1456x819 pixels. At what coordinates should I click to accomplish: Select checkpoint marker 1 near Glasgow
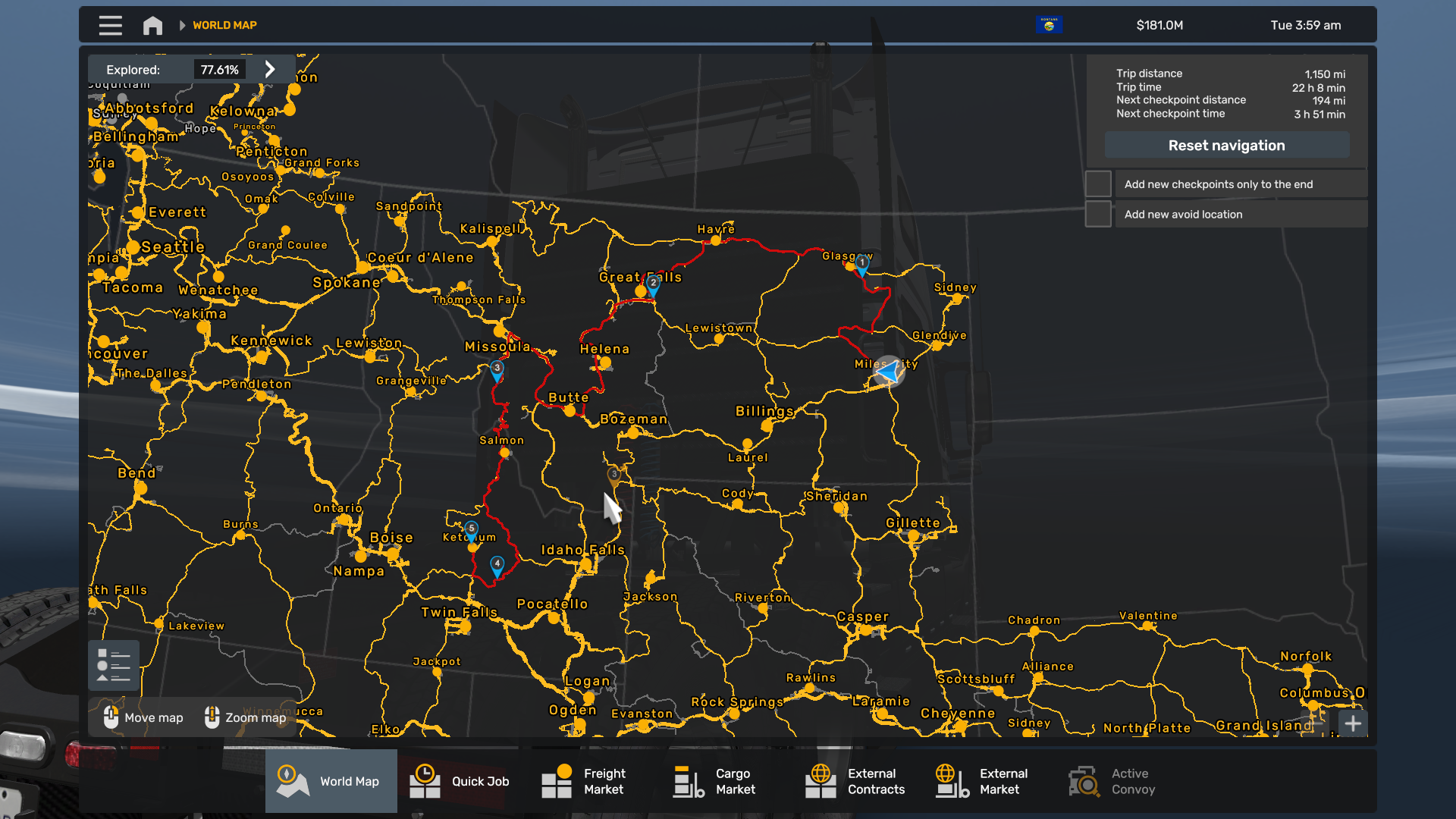(862, 265)
